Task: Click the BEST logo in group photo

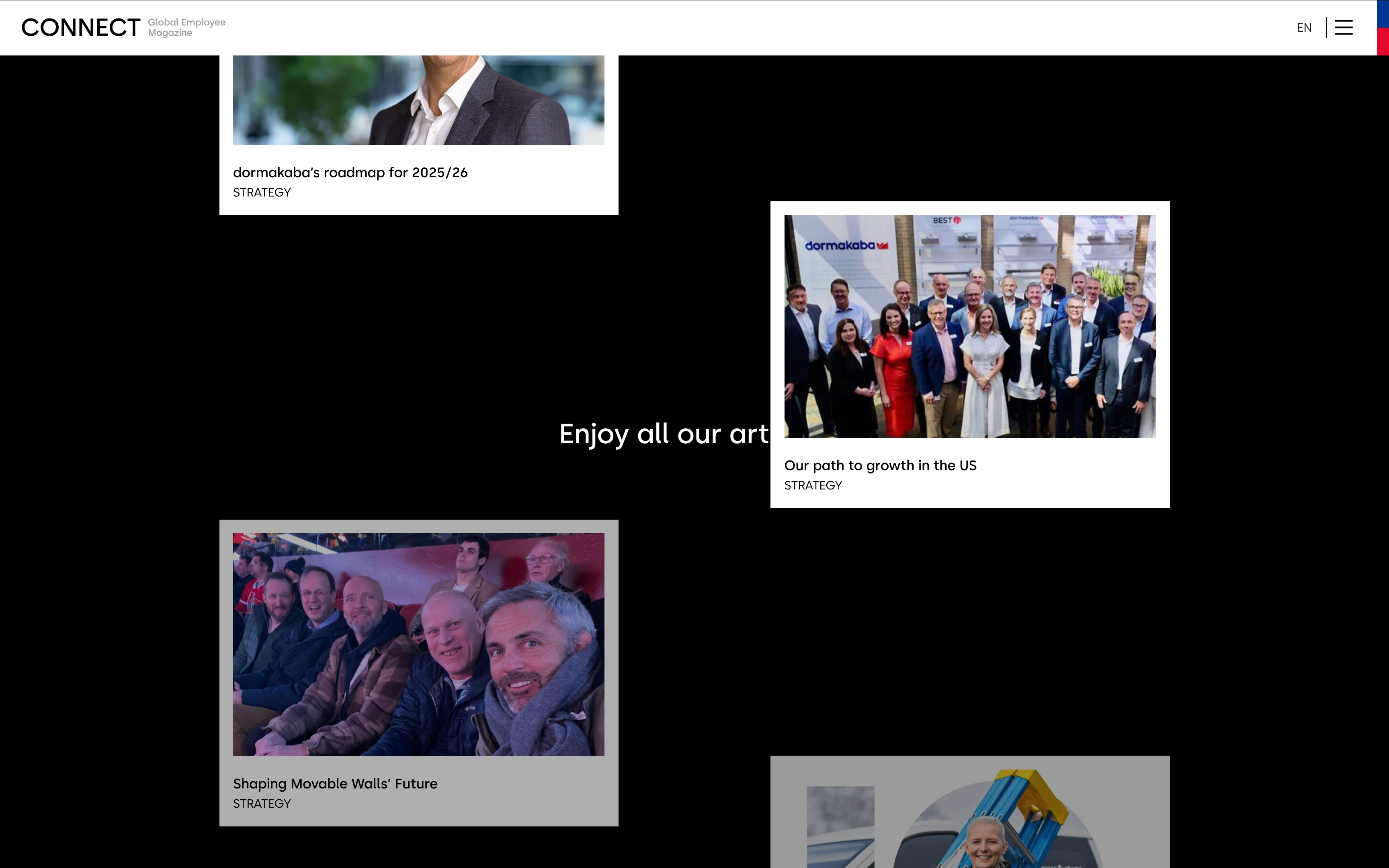Action: (946, 221)
